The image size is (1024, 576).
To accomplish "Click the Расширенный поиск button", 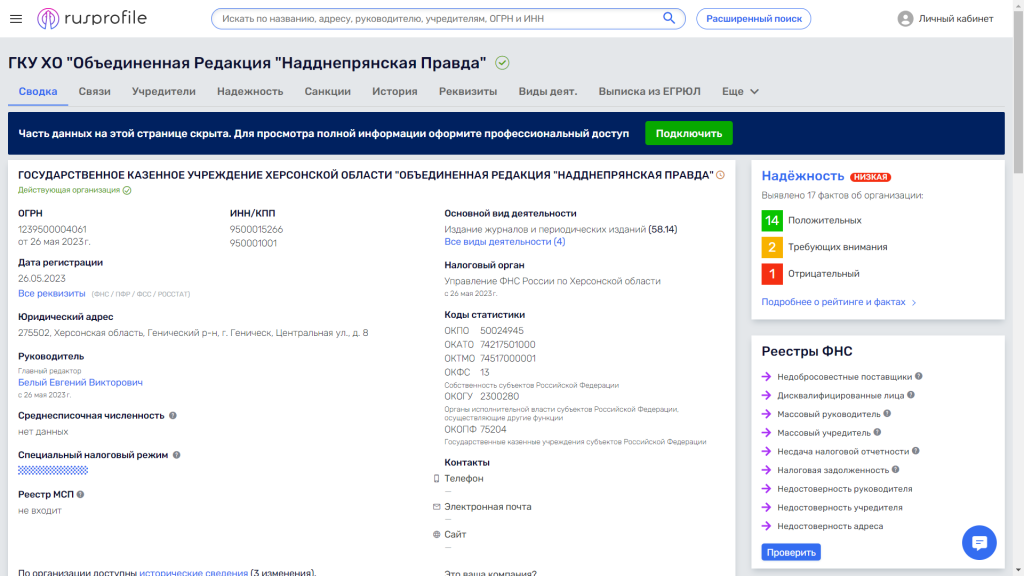I will [x=753, y=18].
